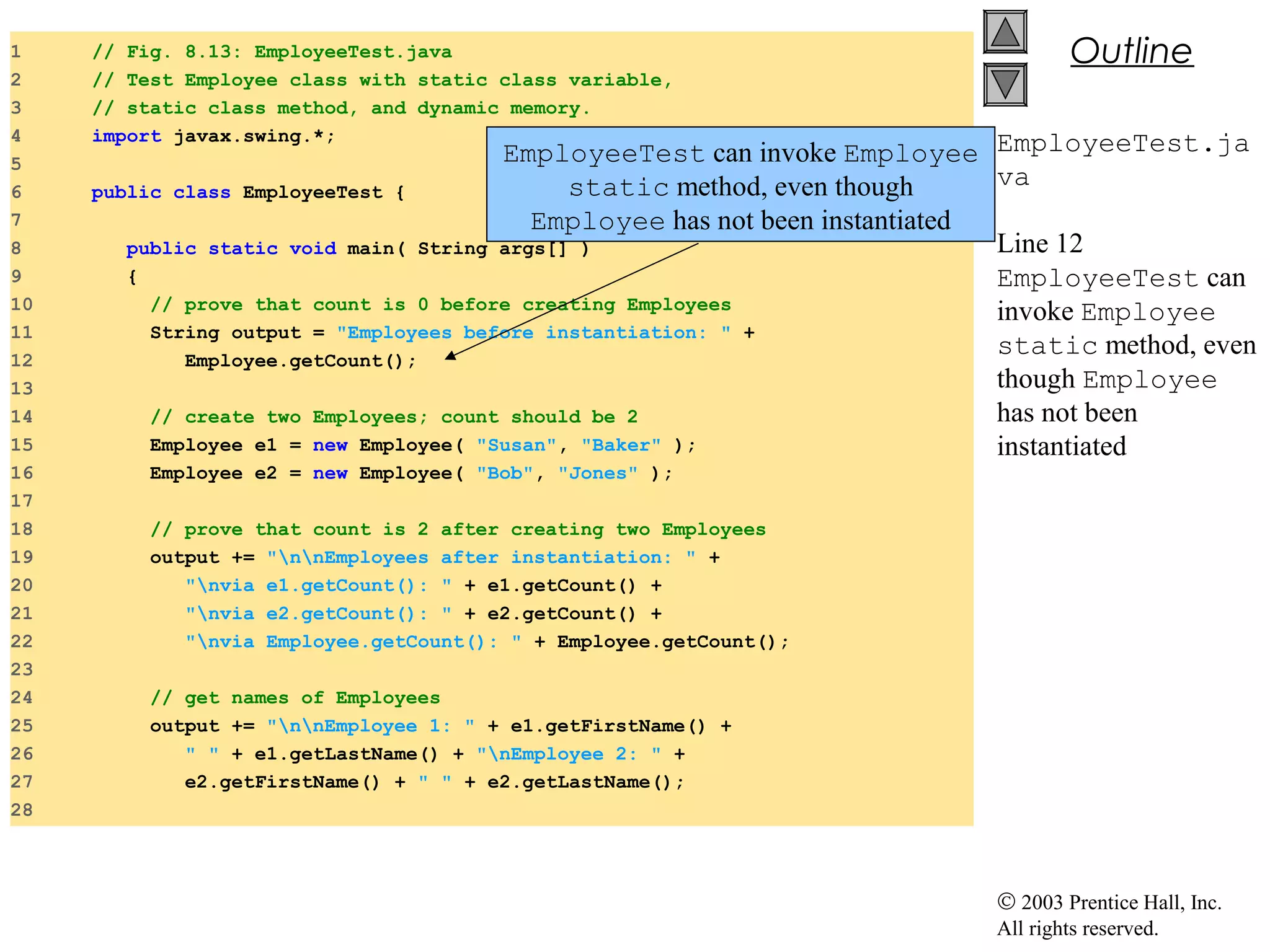Viewport: 1270px width, 952px height.
Task: Click the "Line 12" outline label
Action: (x=1039, y=244)
